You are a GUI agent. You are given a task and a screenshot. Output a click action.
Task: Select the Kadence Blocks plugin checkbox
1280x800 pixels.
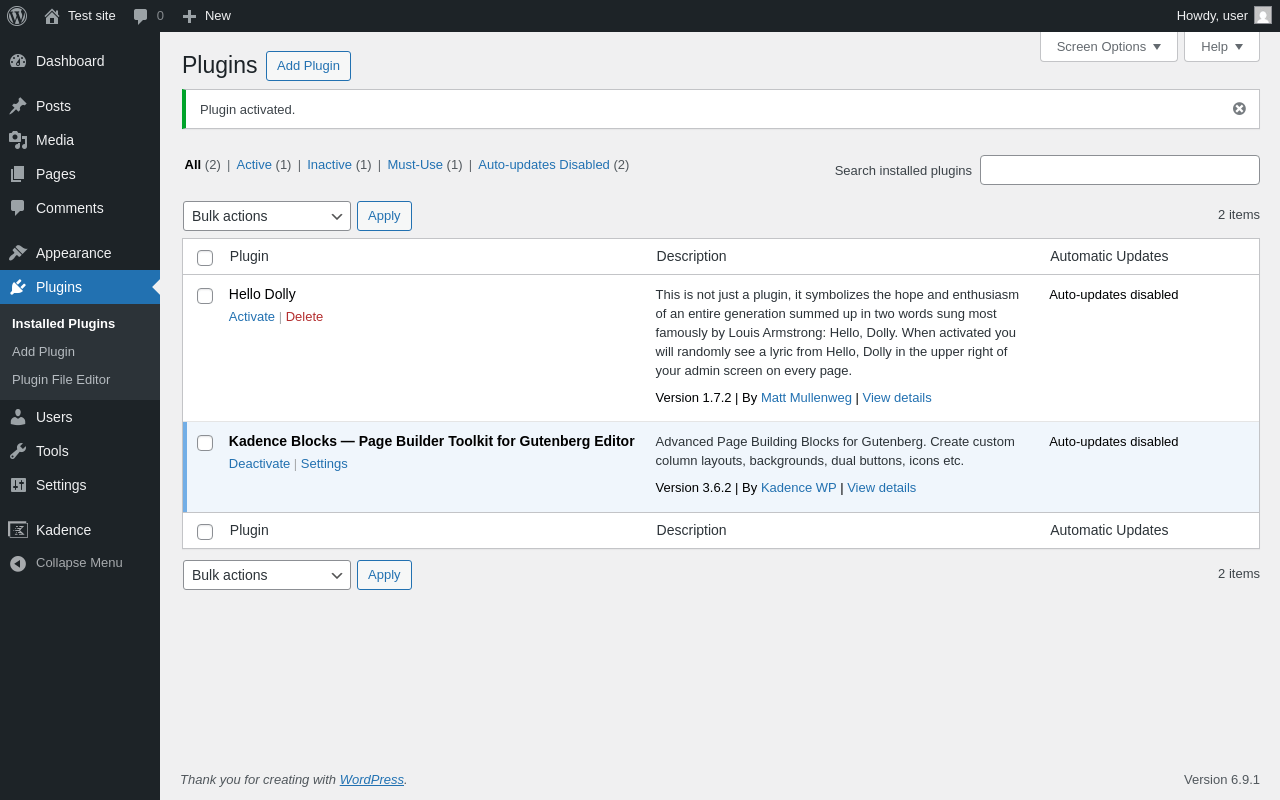point(205,443)
